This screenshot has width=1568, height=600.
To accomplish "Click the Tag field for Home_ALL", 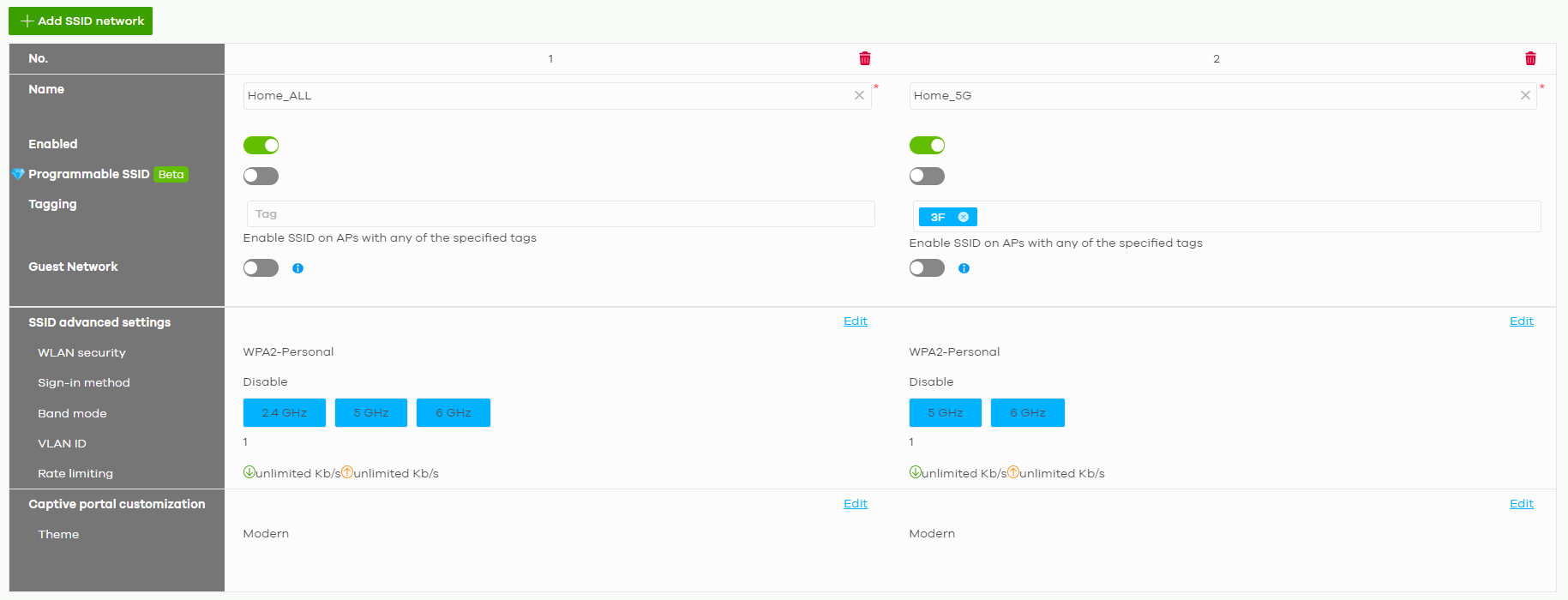I will (561, 214).
